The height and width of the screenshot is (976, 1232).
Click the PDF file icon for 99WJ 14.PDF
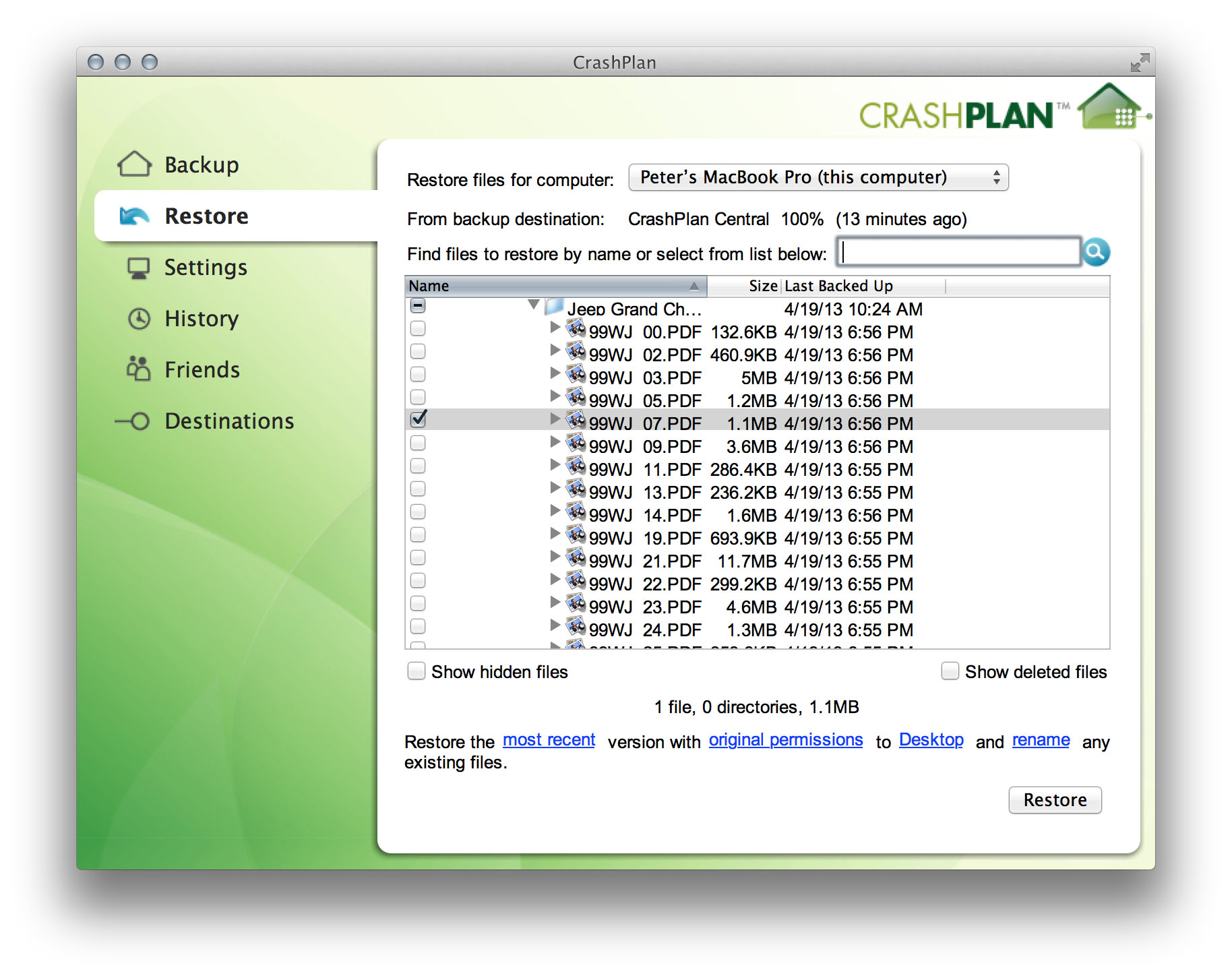576,512
